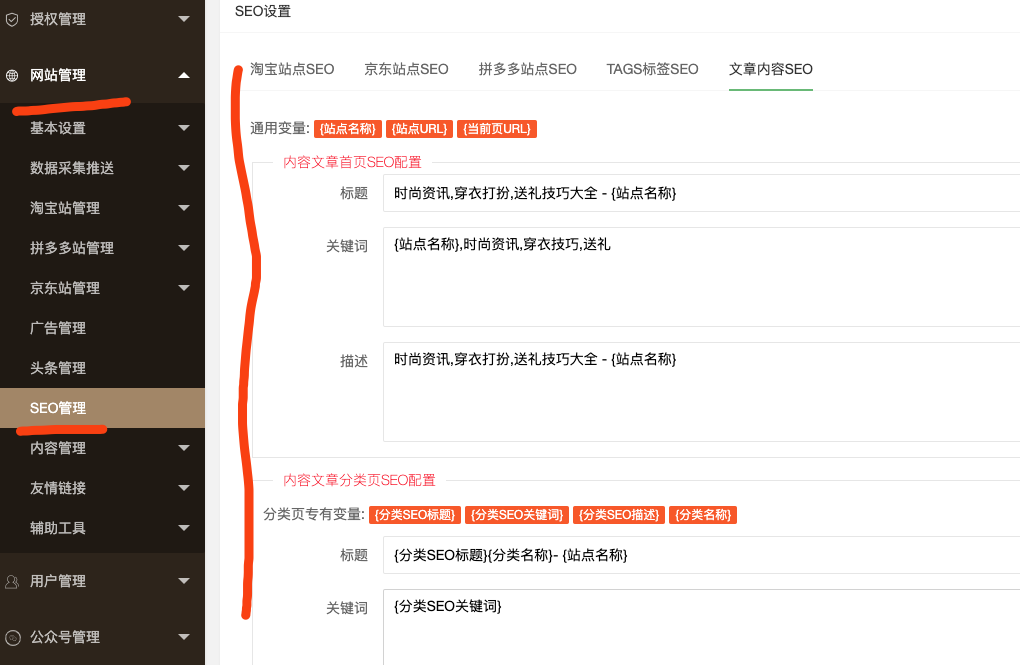Click the SEO设置 page heading

(x=263, y=12)
